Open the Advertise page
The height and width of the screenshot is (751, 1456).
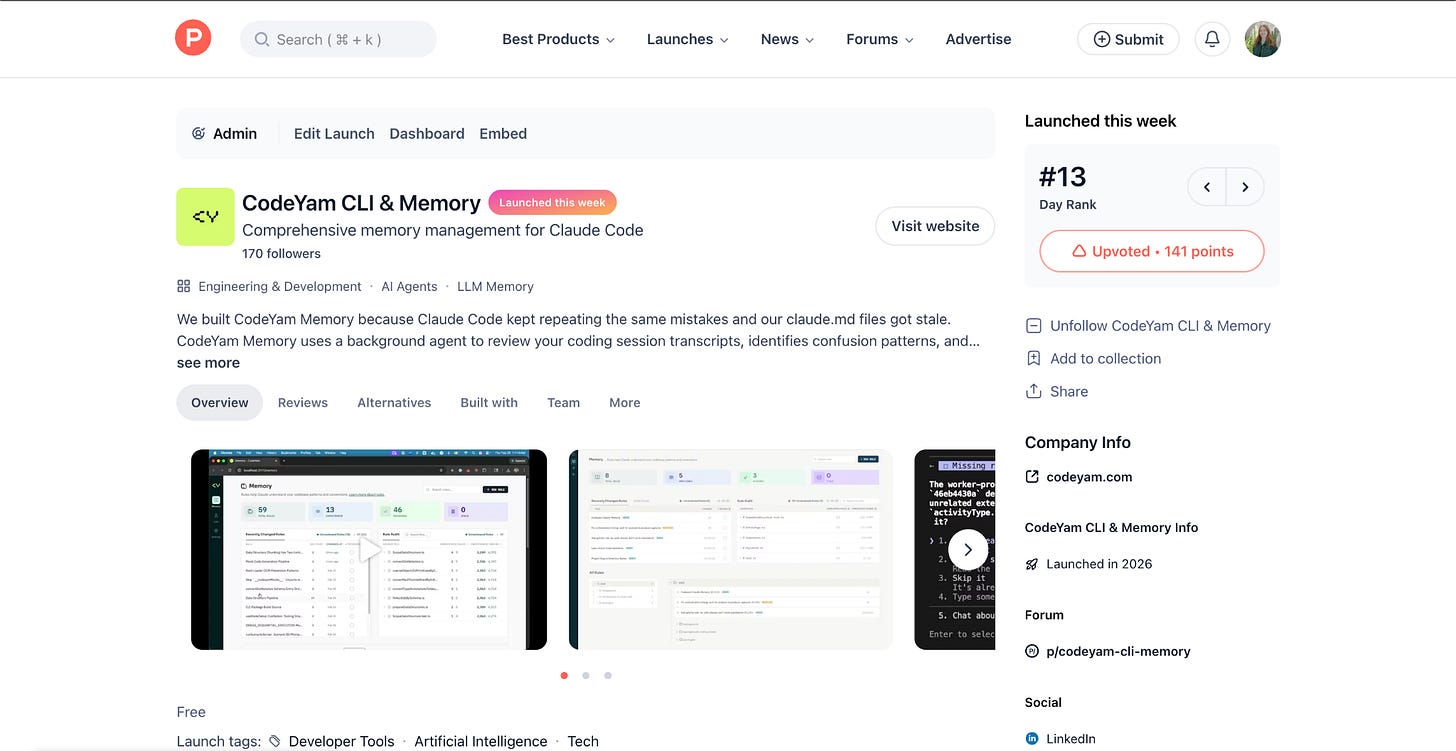978,39
